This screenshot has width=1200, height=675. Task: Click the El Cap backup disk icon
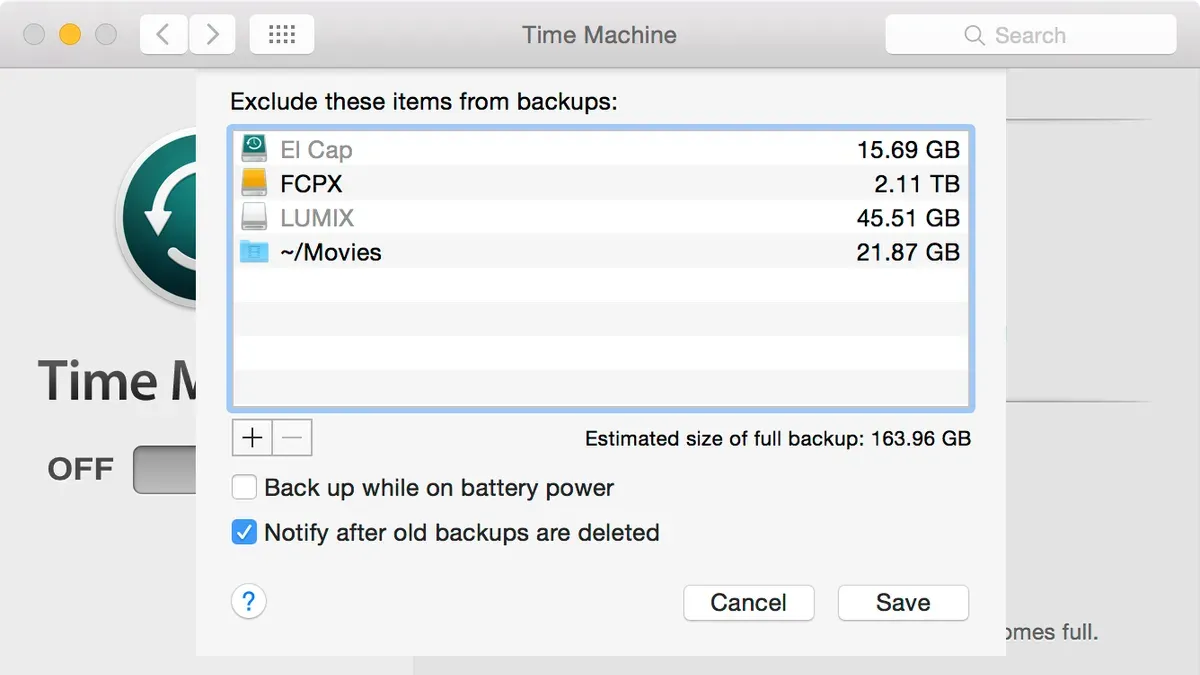tap(255, 149)
